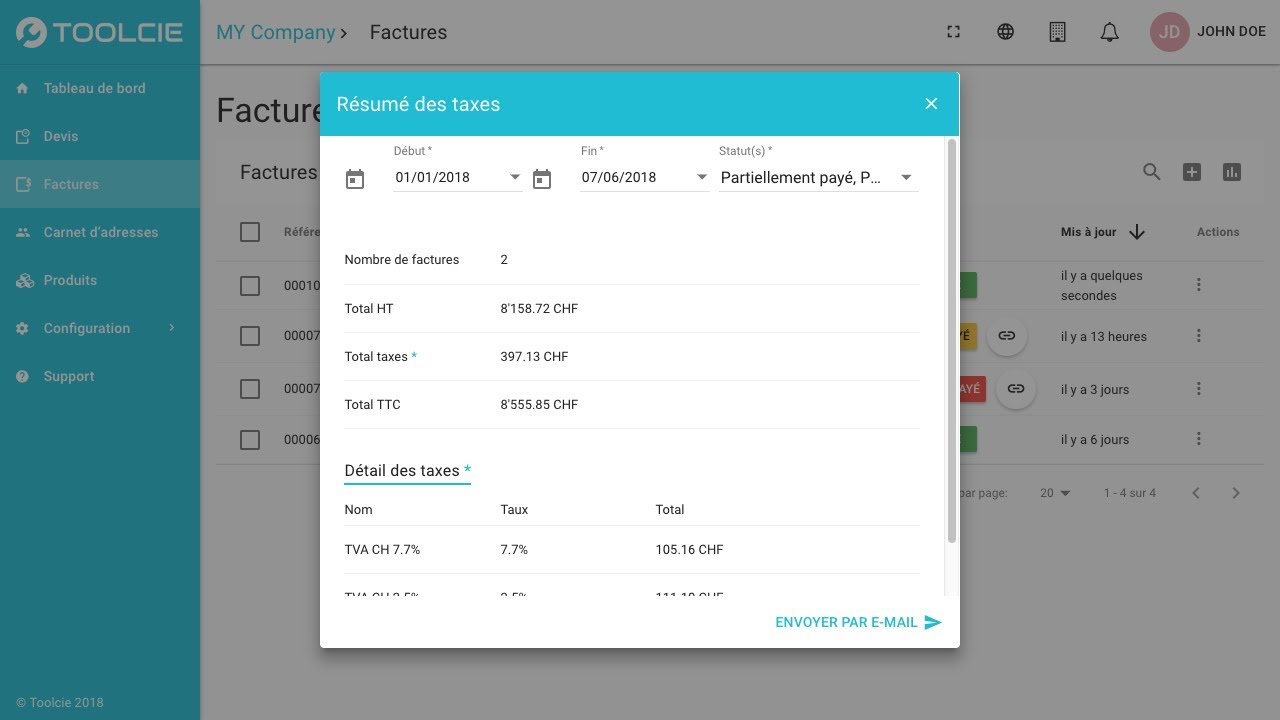Image resolution: width=1280 pixels, height=720 pixels.
Task: Close the Résumé des taxes dialog
Action: coord(931,104)
